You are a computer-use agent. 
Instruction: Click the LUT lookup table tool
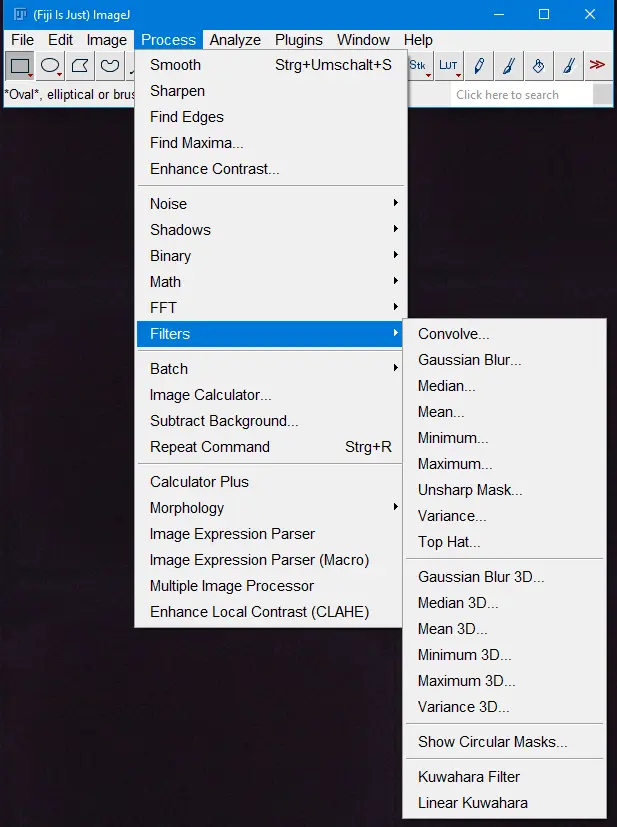(x=448, y=66)
